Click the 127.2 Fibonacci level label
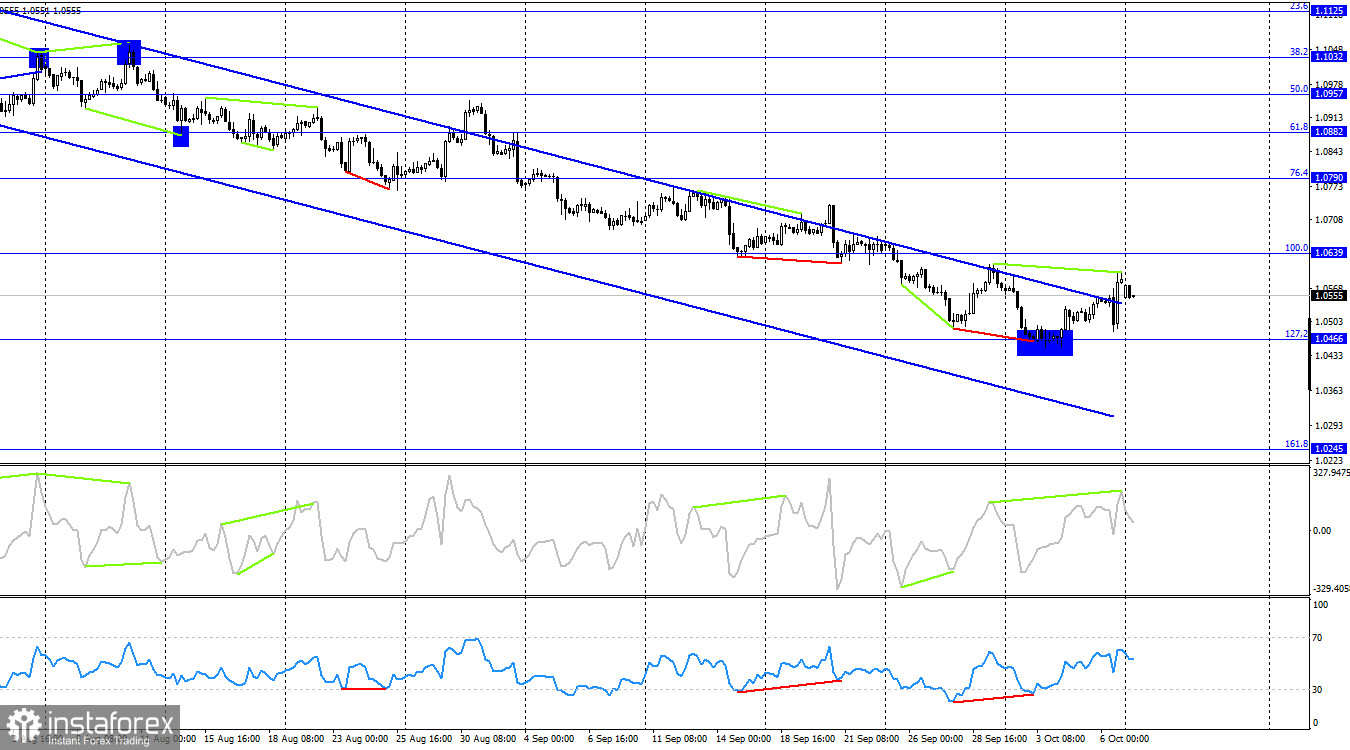The width and height of the screenshot is (1350, 750). click(x=1296, y=333)
